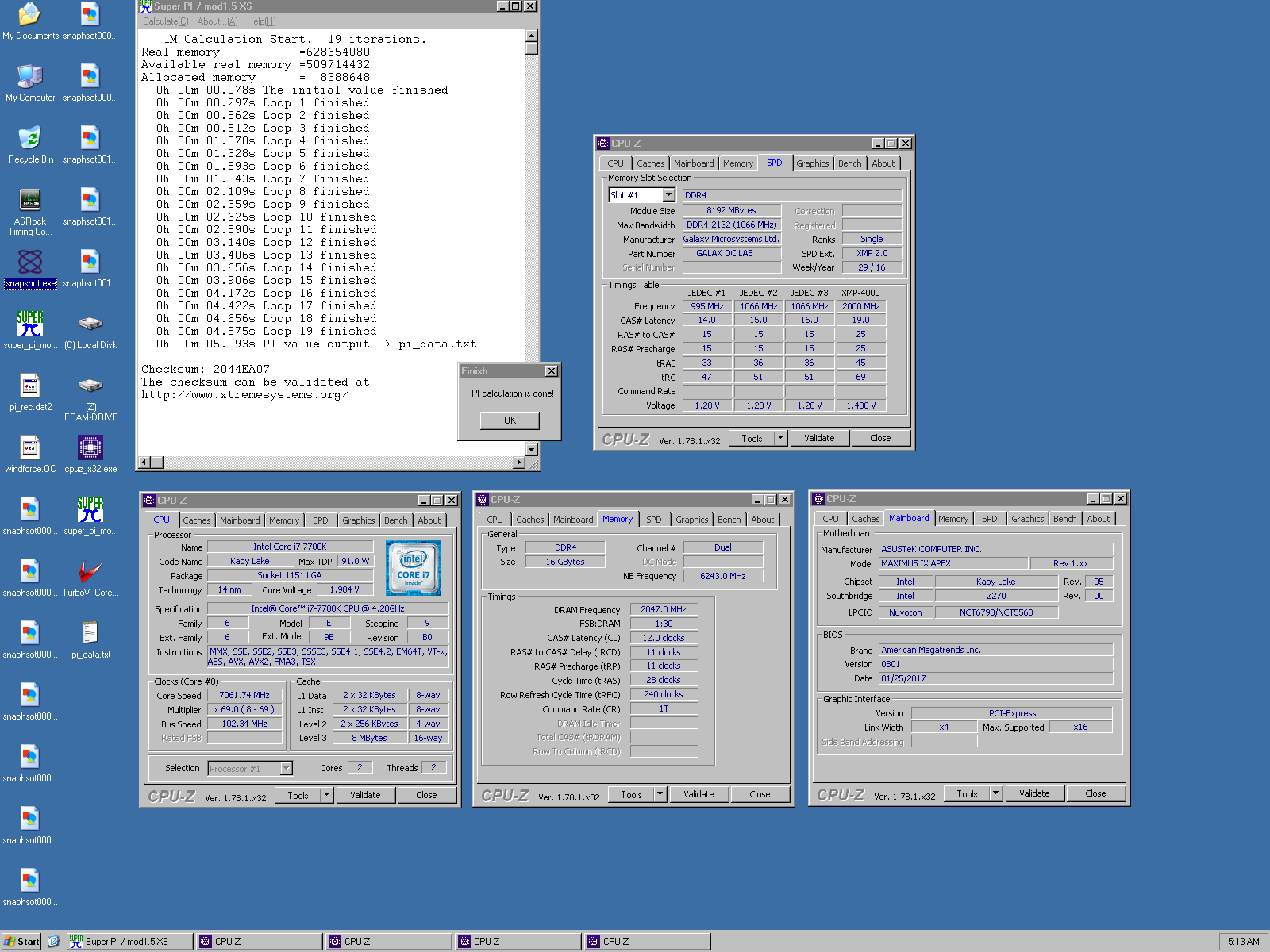This screenshot has height=952, width=1270.
Task: Click Internet Explorer quick launch icon
Action: [x=53, y=942]
